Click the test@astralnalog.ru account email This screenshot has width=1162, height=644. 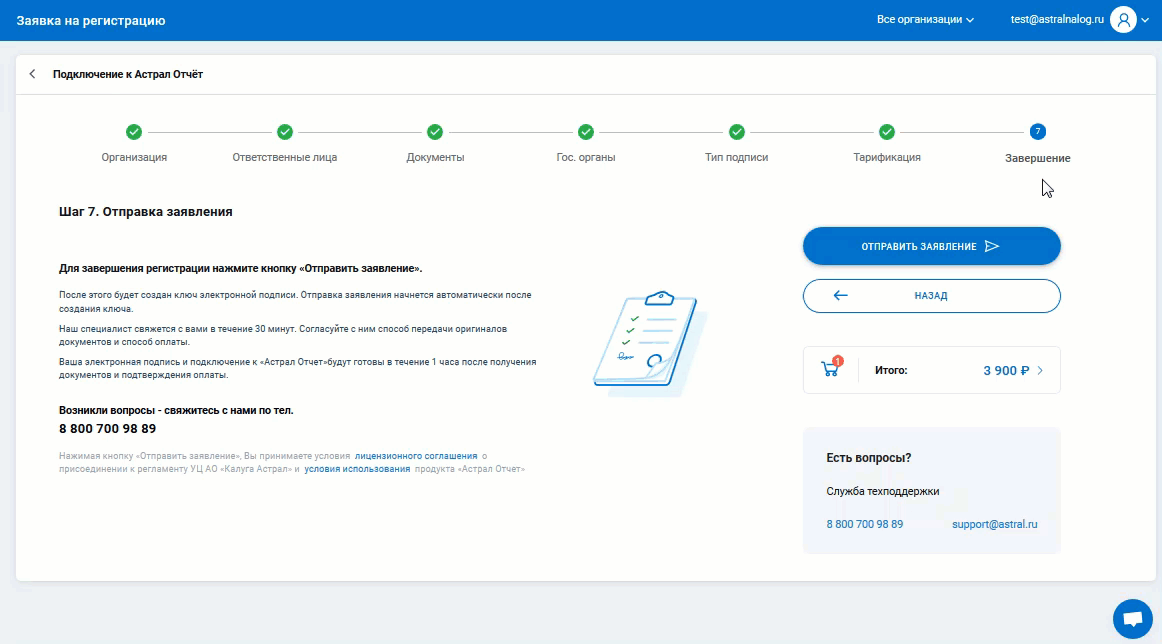(x=1057, y=19)
